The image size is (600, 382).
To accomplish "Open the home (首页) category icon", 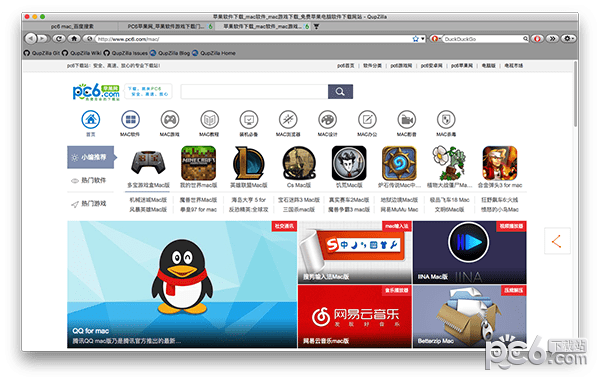I will (x=91, y=120).
